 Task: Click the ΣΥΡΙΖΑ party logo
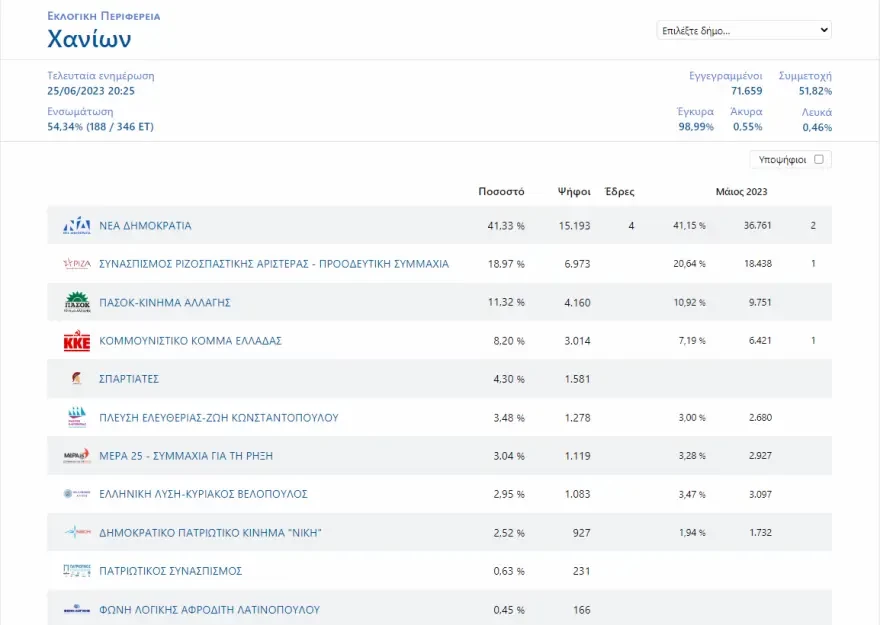pos(77,264)
